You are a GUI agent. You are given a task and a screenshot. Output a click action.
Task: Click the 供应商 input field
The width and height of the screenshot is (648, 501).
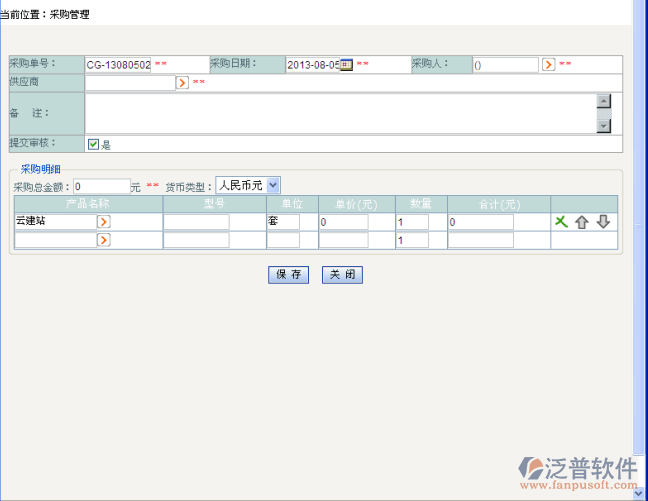click(130, 83)
